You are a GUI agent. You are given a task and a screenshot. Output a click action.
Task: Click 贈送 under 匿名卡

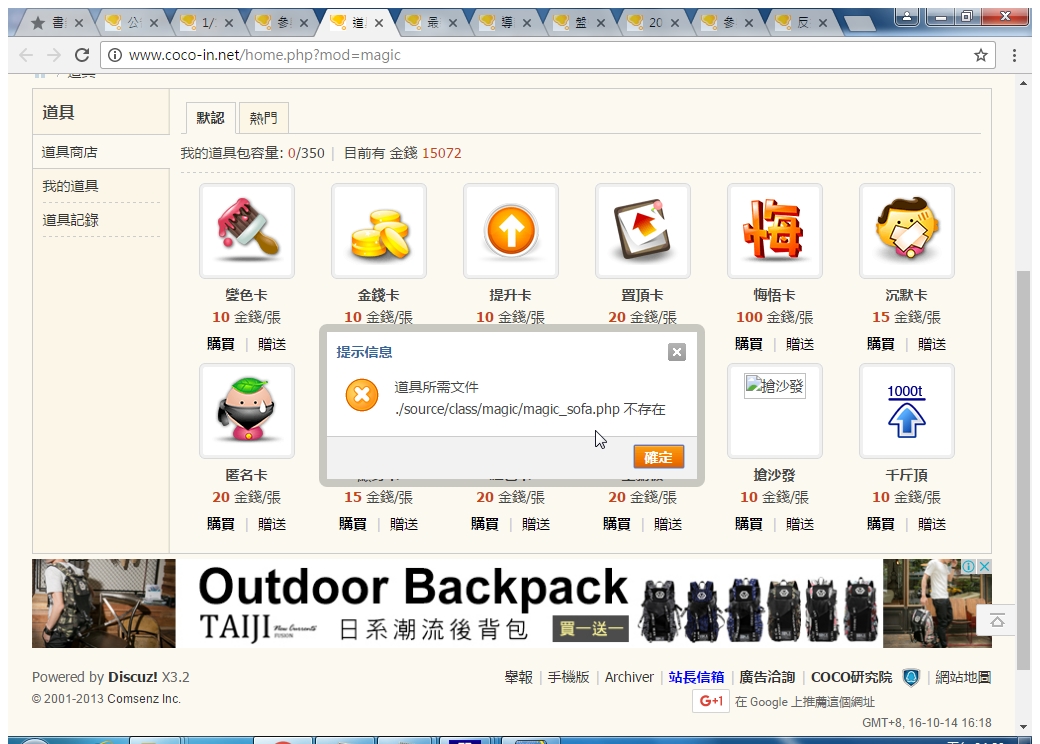(x=272, y=524)
